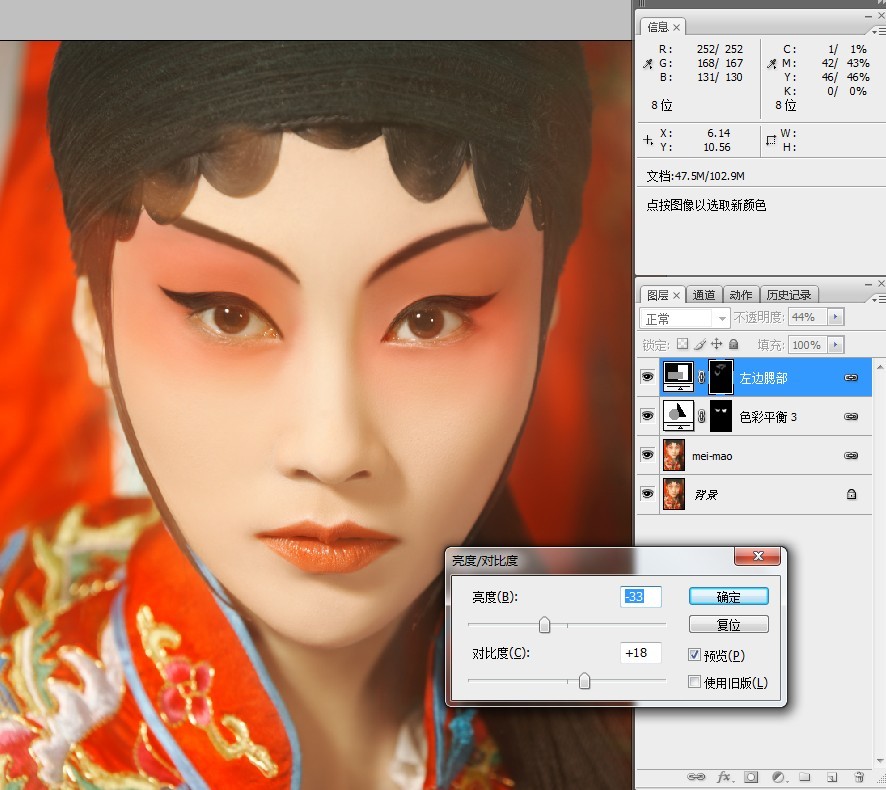Create new adjustment layer via half-circle icon

point(778,777)
